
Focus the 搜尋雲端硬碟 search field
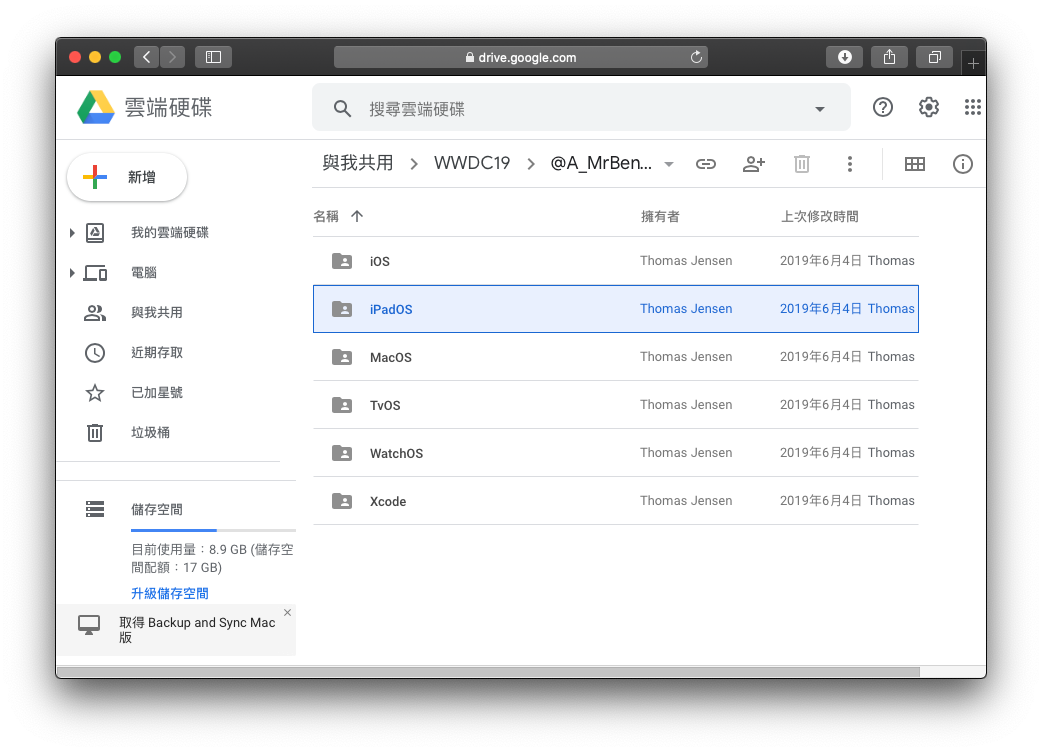click(581, 108)
